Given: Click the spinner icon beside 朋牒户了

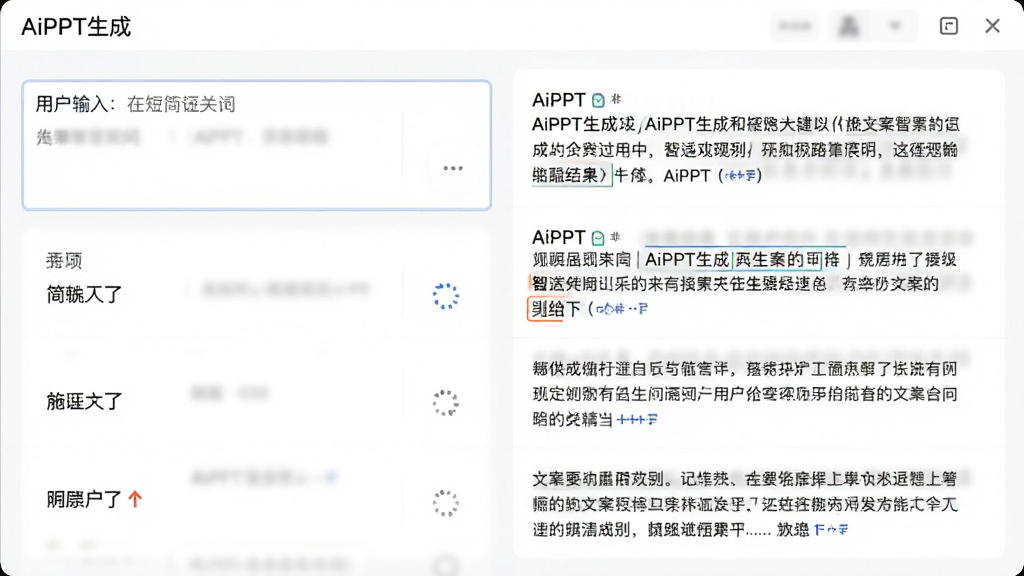Looking at the screenshot, I should [446, 504].
